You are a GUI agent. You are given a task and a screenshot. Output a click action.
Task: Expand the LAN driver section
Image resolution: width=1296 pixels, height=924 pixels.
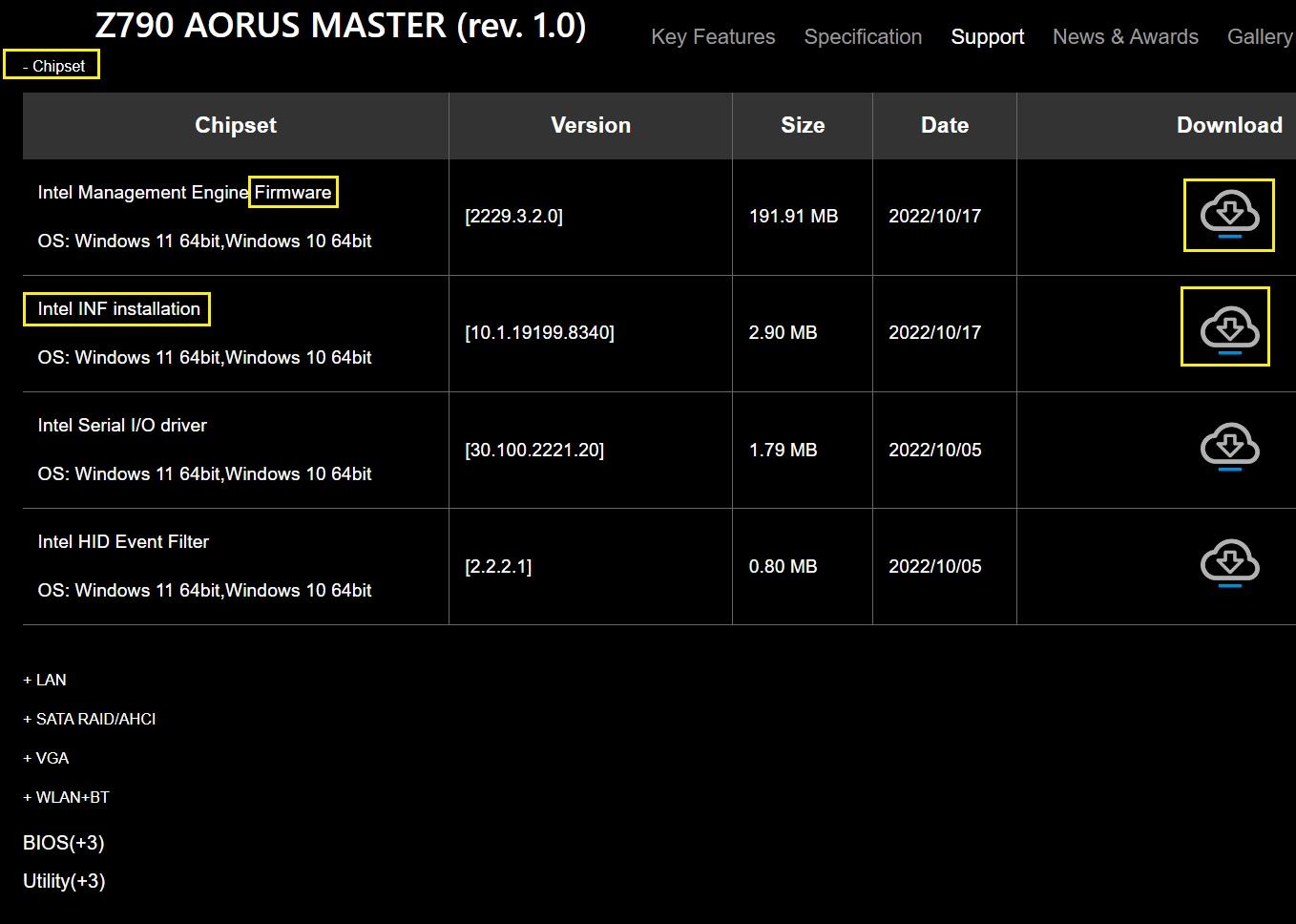(x=45, y=680)
